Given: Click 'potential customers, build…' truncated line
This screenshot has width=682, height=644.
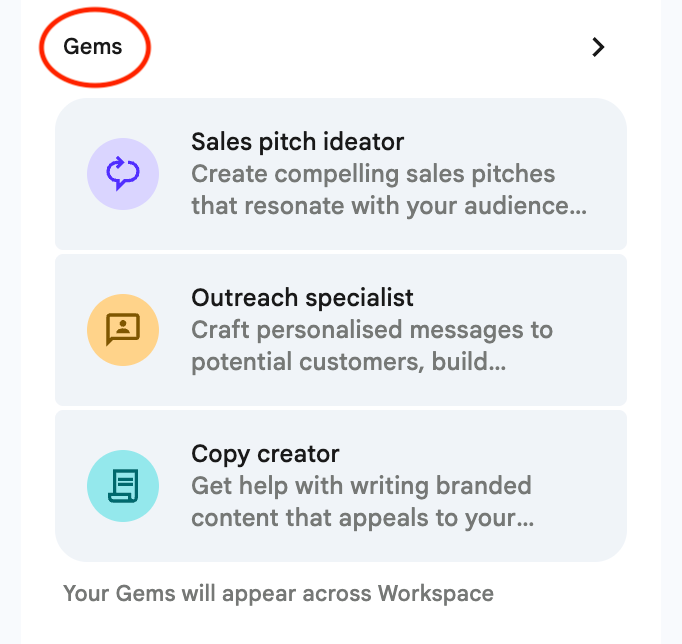Looking at the screenshot, I should (x=348, y=362).
